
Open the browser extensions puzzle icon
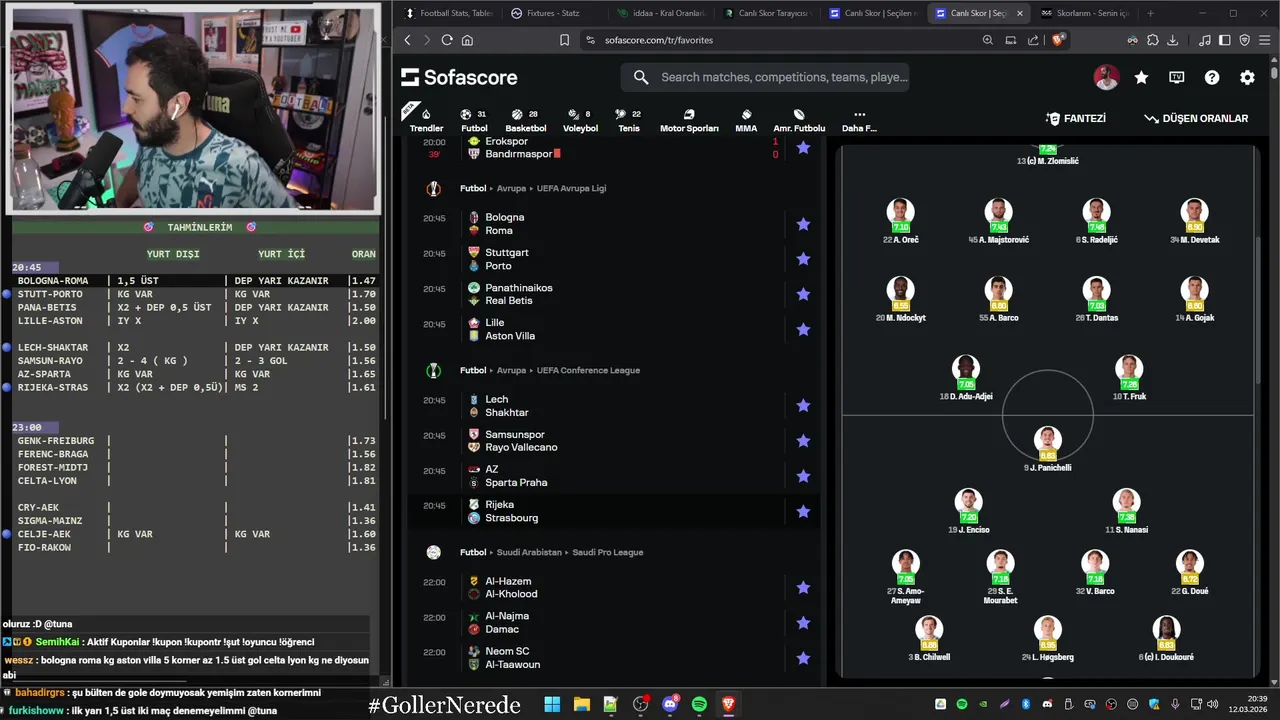[x=1153, y=40]
